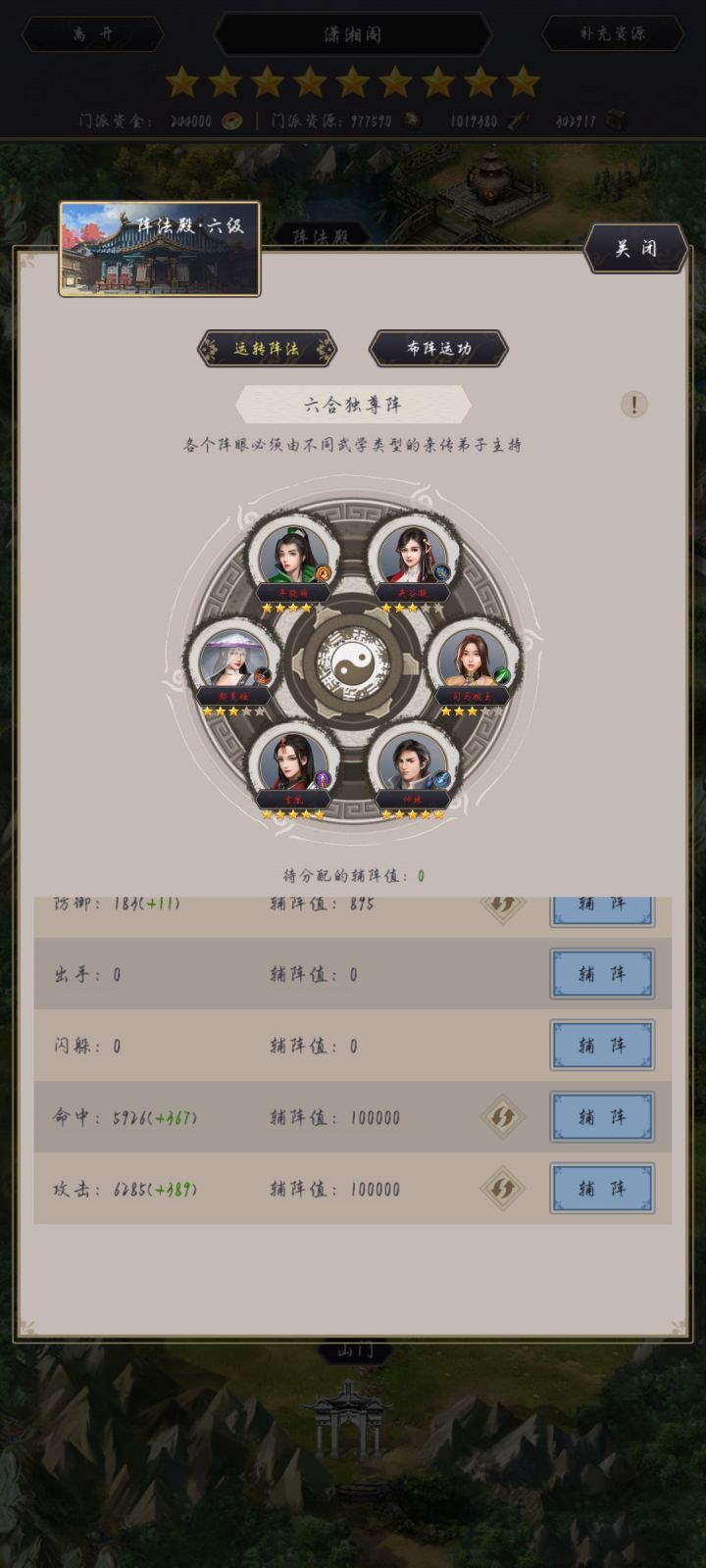
Task: Click the swap arrows icon in 命中 row
Action: point(502,1116)
